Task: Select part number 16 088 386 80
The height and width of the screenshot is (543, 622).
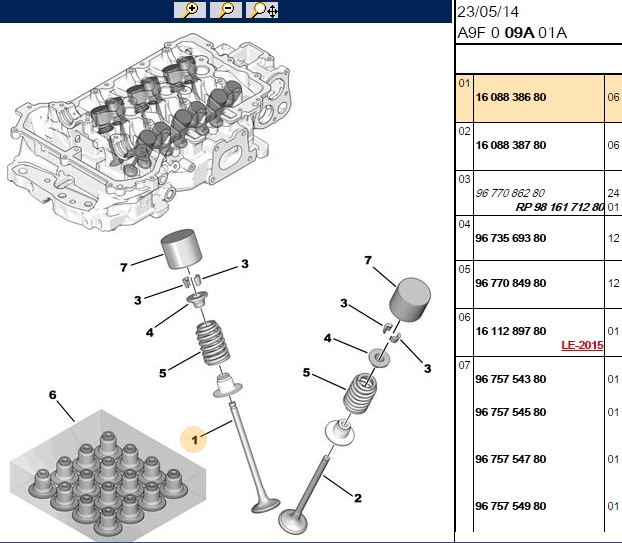Action: tap(511, 97)
